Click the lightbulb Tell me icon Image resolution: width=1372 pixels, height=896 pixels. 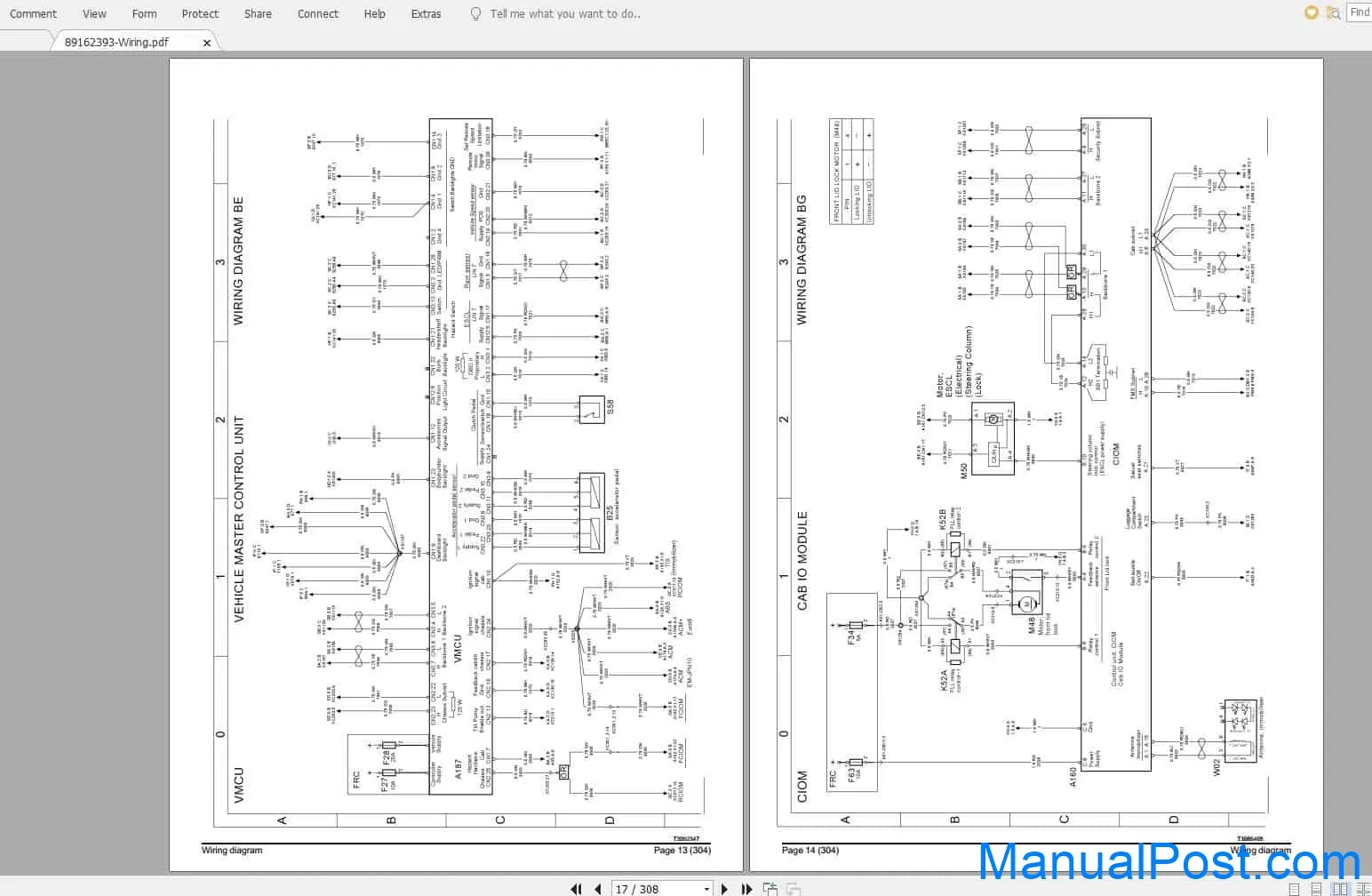(475, 13)
